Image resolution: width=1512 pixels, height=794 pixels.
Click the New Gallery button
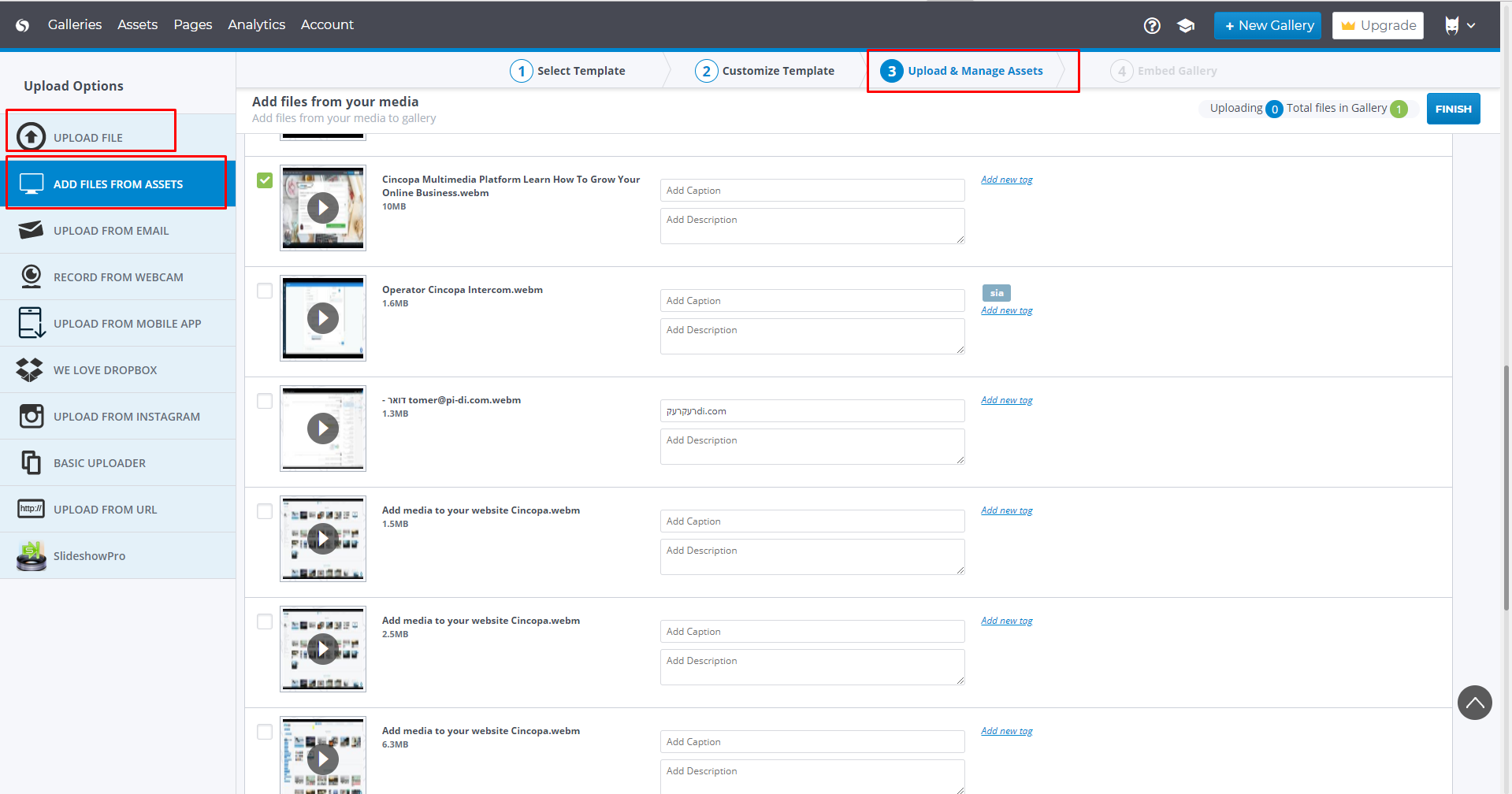(1267, 26)
